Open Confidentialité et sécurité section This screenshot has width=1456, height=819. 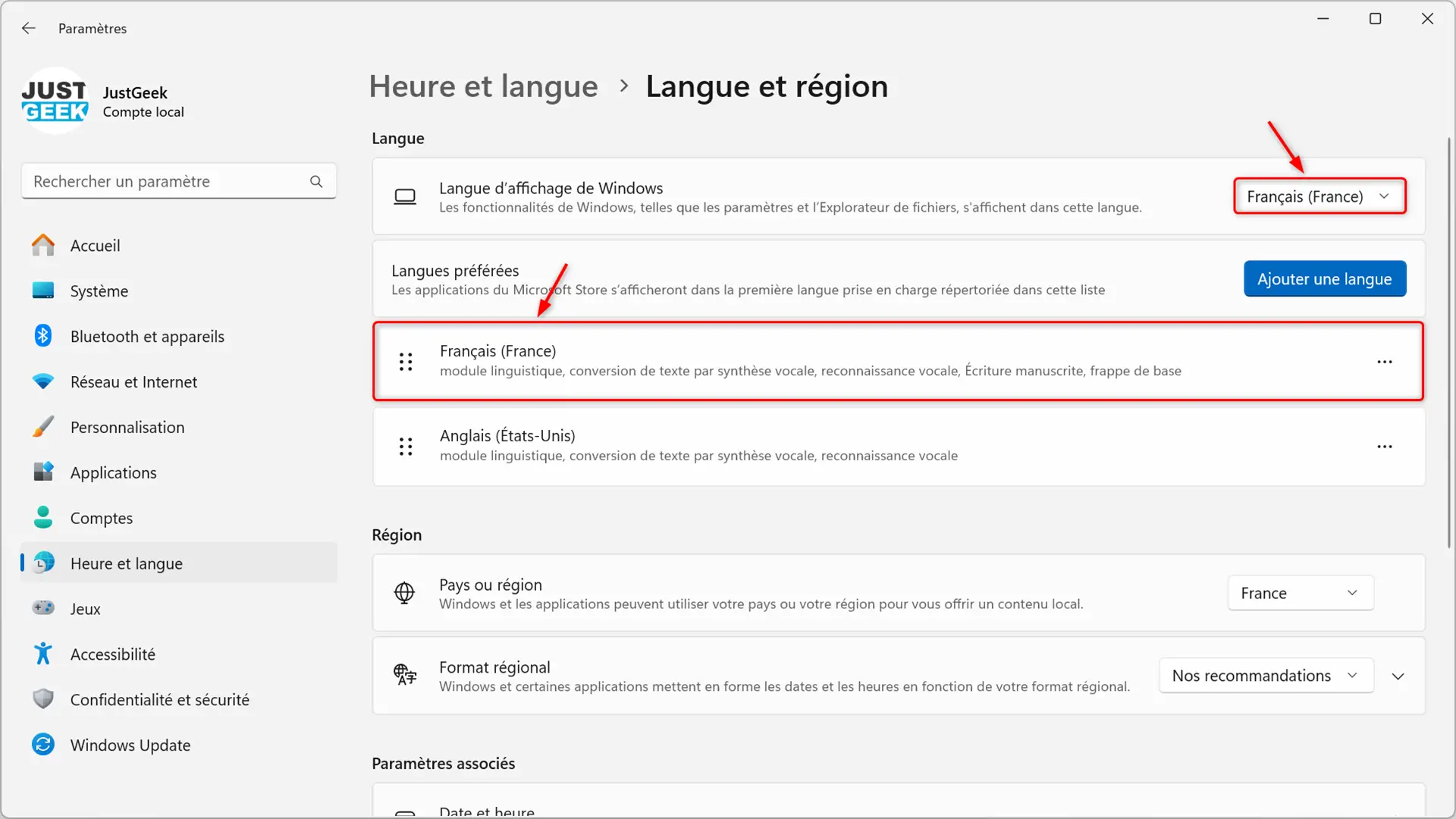point(159,700)
